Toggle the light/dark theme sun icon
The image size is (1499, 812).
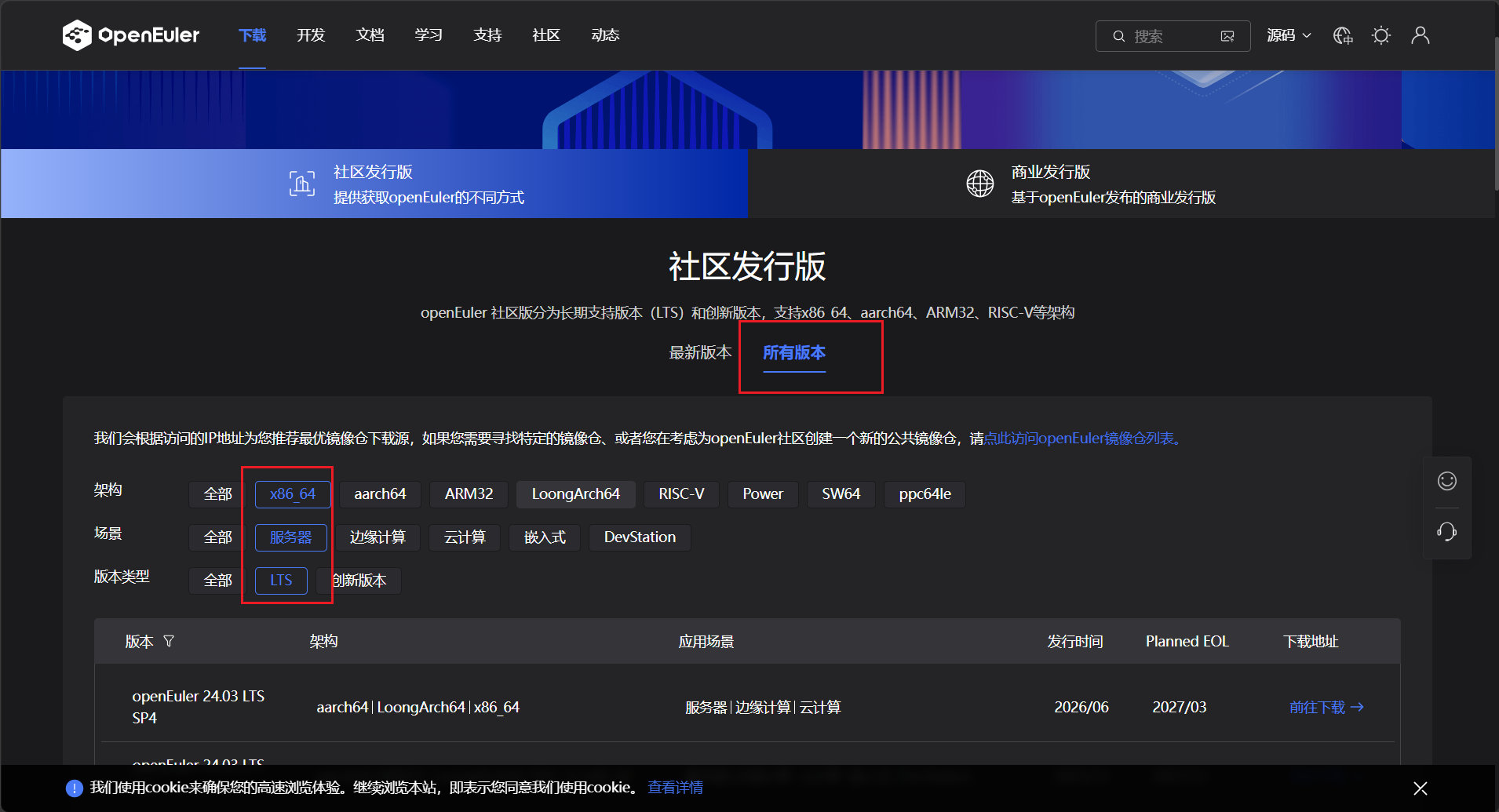click(1381, 35)
